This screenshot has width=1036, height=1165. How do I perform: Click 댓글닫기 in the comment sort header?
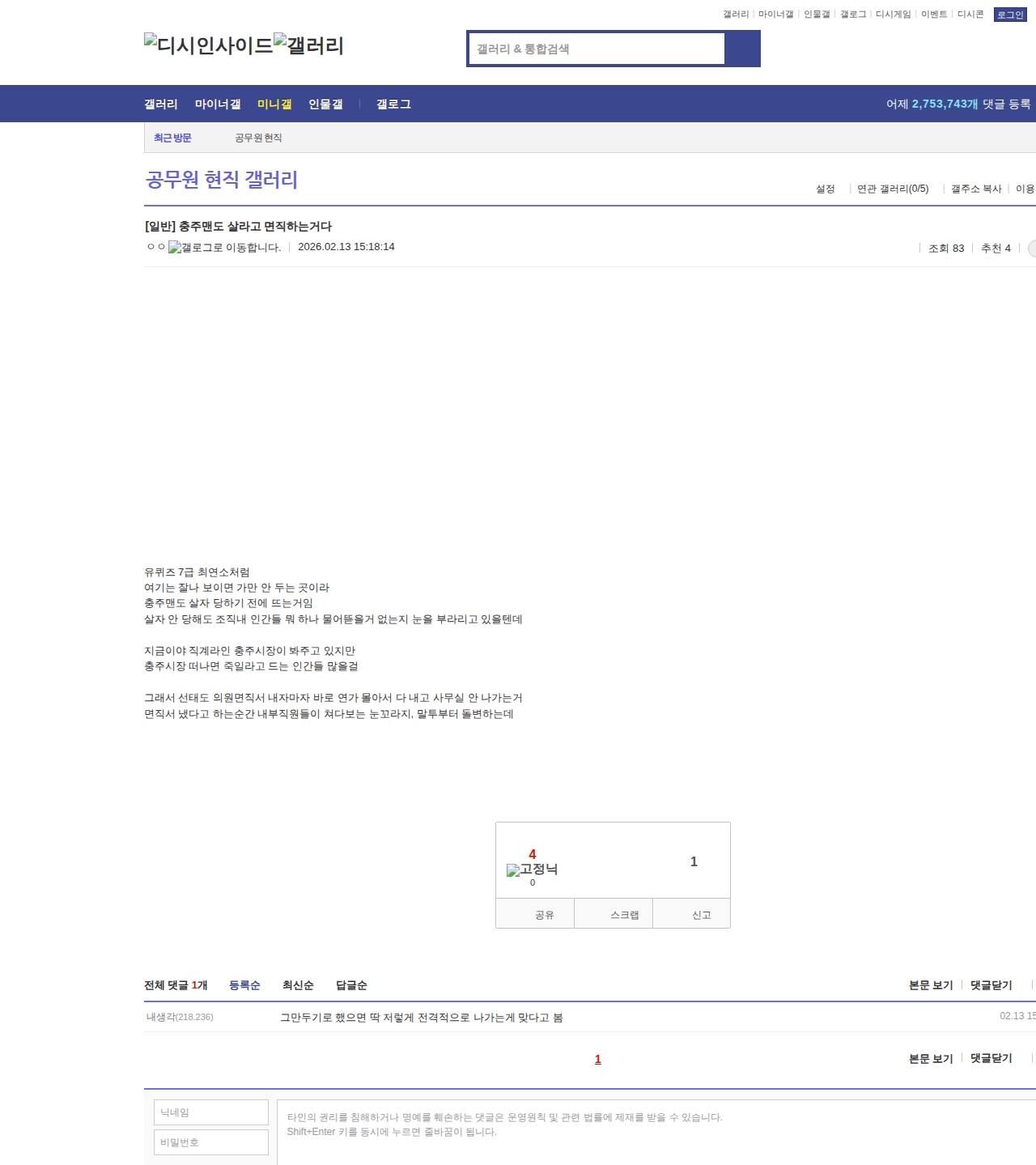tap(991, 985)
